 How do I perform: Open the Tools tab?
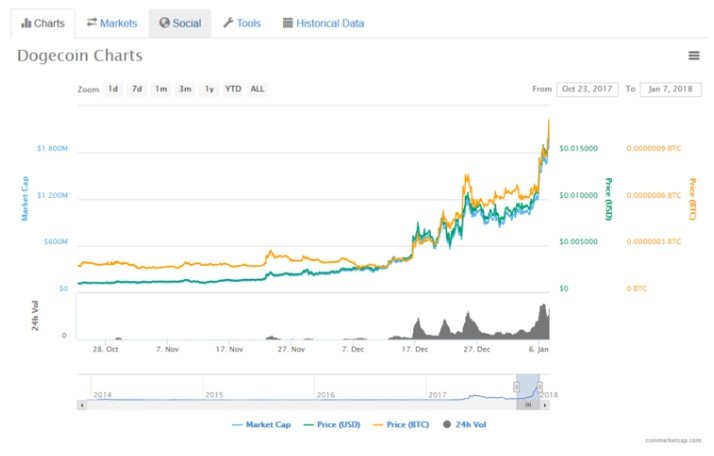point(242,23)
